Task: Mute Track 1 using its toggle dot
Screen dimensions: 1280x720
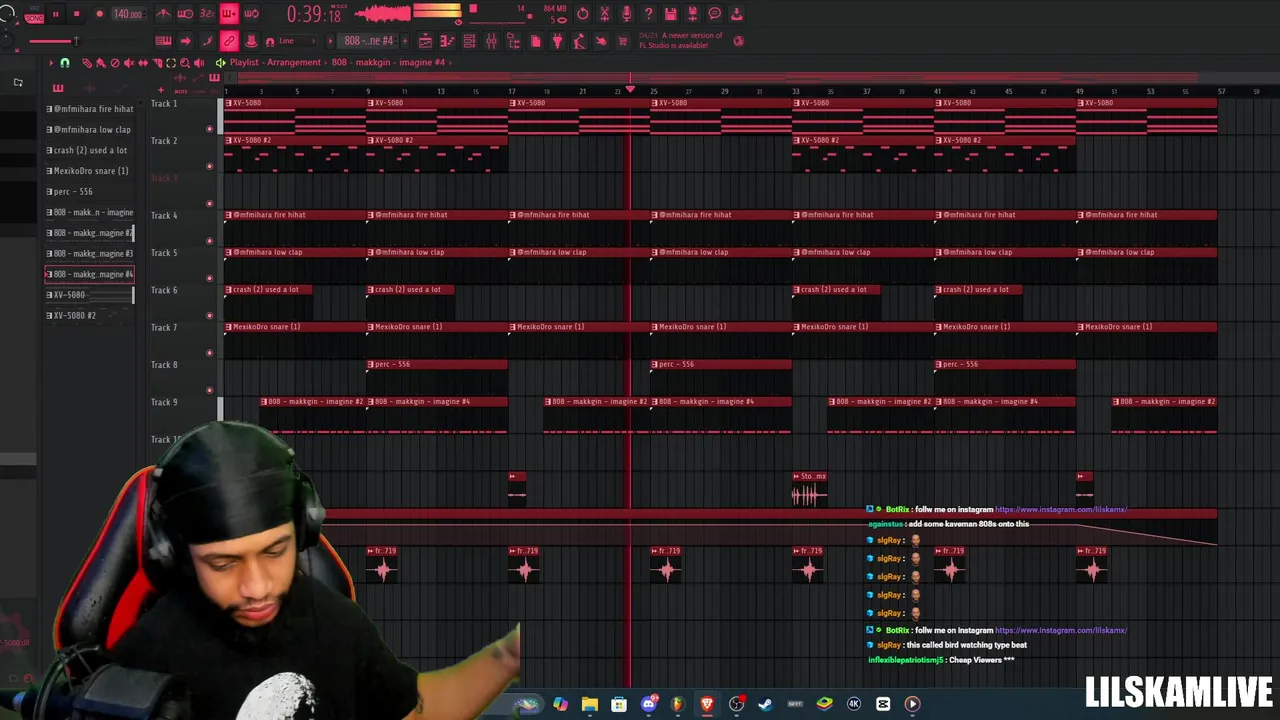Action: [209, 129]
